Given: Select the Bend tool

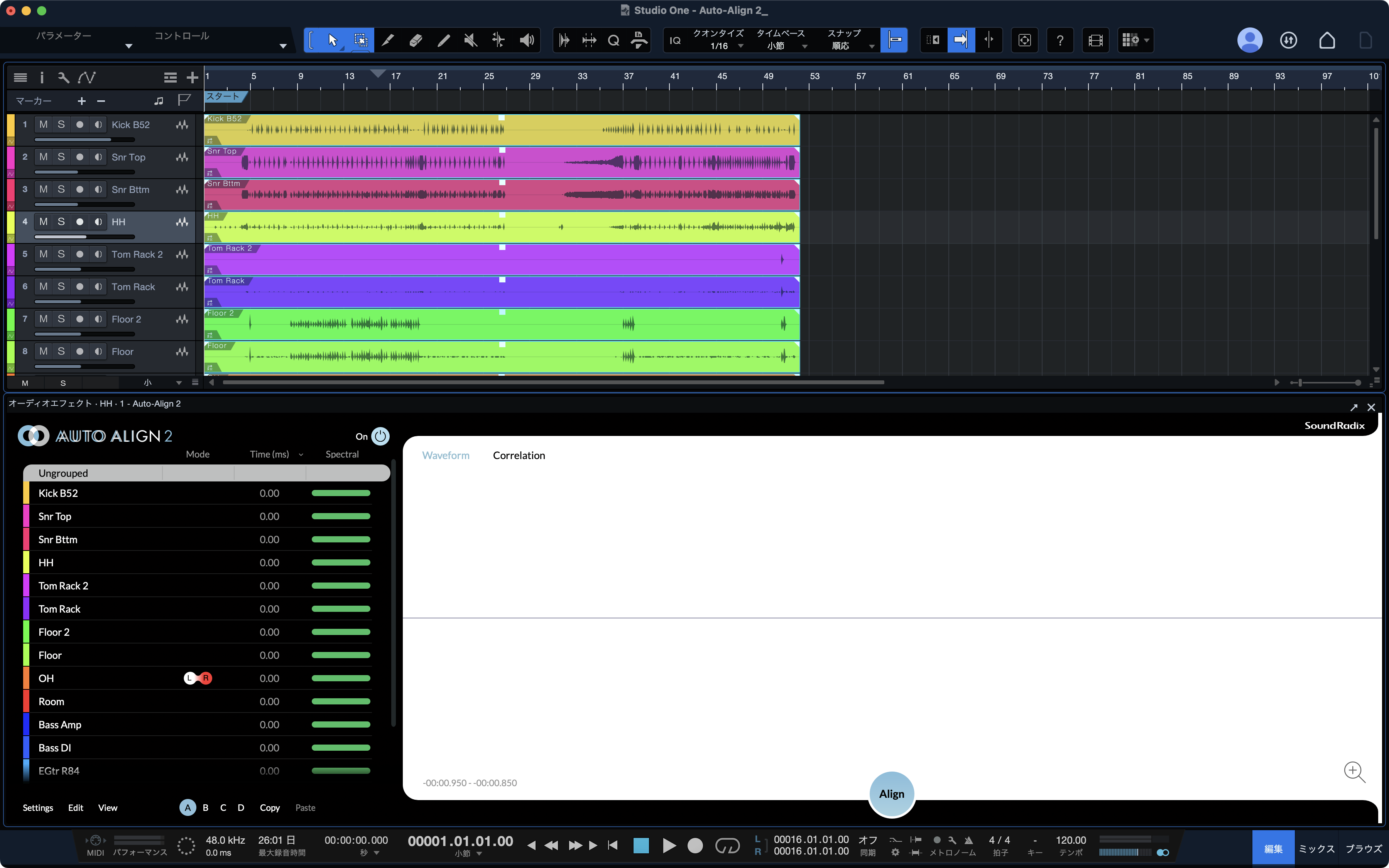Looking at the screenshot, I should [498, 40].
